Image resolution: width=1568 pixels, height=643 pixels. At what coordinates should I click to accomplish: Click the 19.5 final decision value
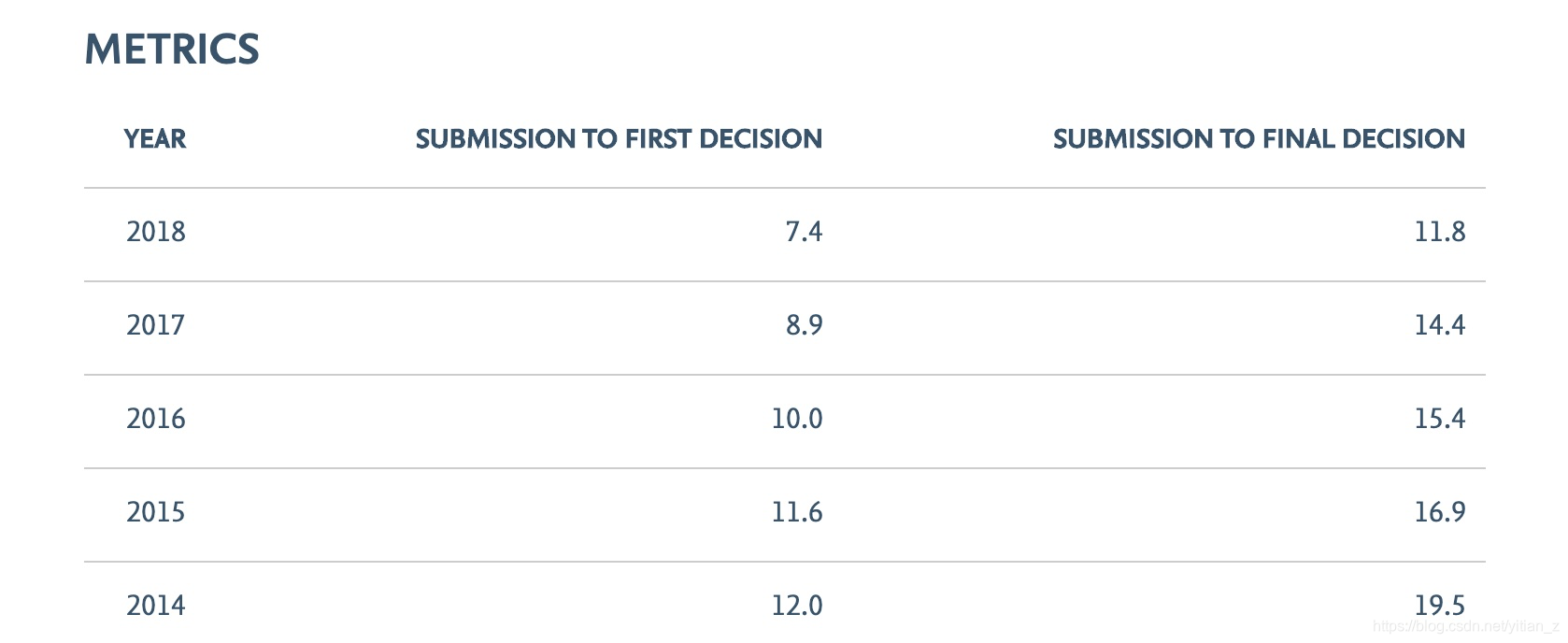(1440, 604)
